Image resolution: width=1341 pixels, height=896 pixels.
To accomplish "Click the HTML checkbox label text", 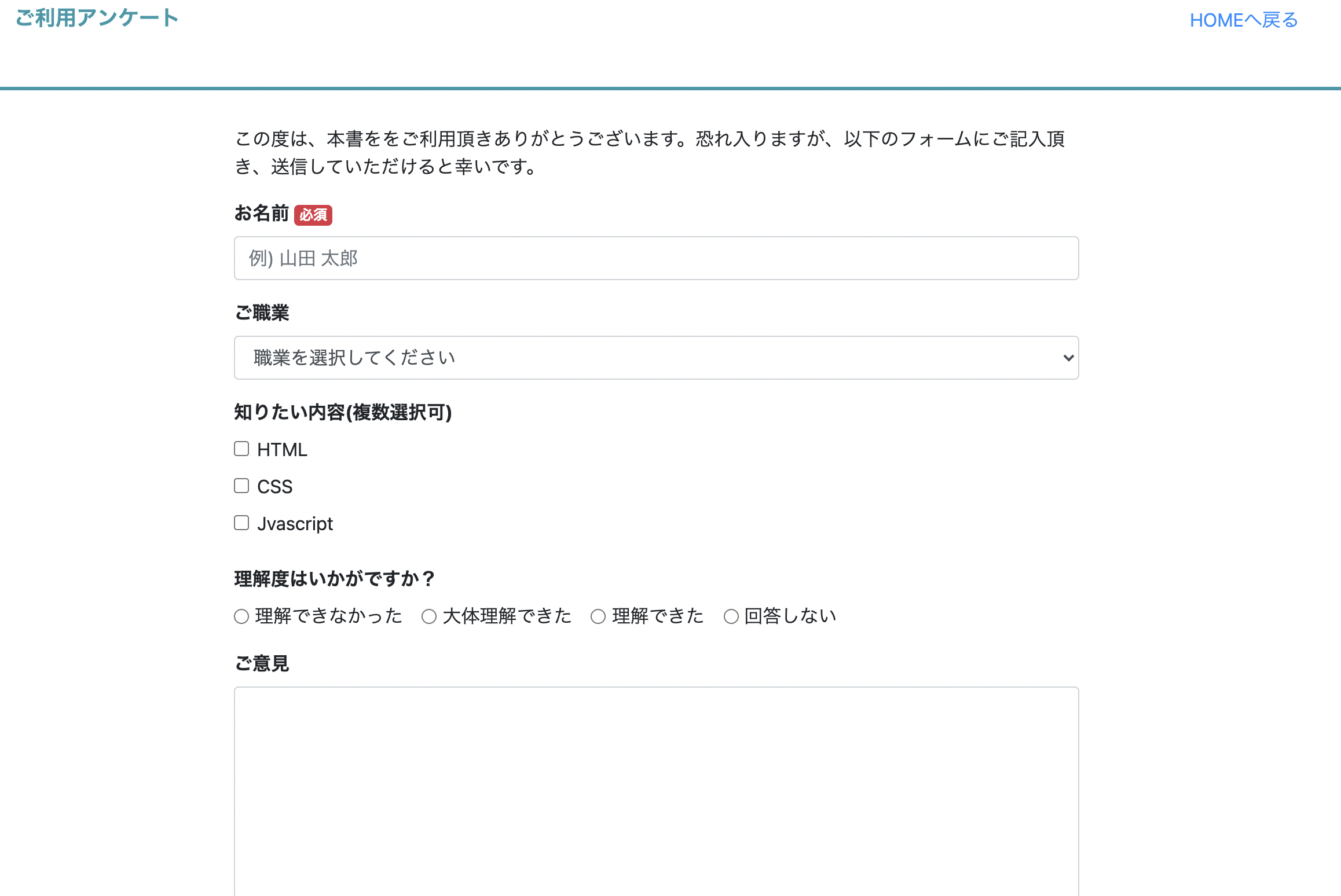I will 282,450.
